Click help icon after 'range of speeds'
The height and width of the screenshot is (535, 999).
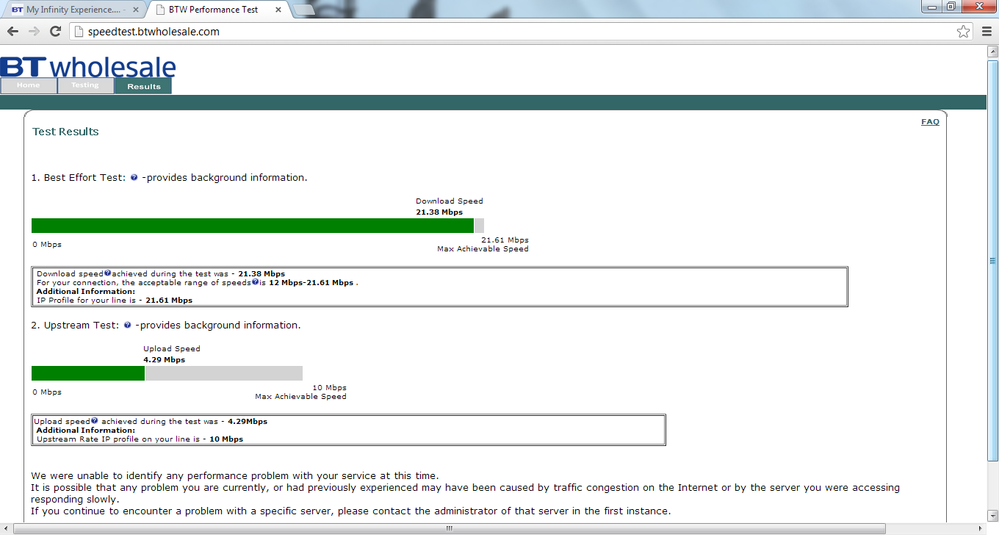[x=255, y=282]
